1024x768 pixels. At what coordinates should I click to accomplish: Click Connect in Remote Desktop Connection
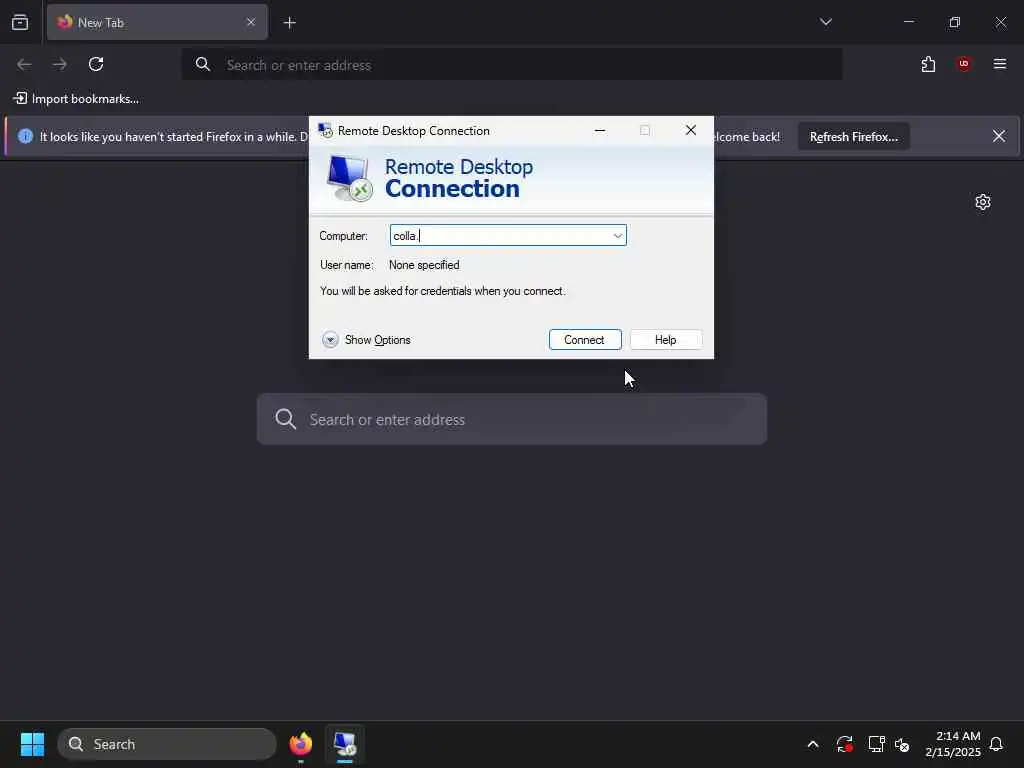tap(584, 340)
